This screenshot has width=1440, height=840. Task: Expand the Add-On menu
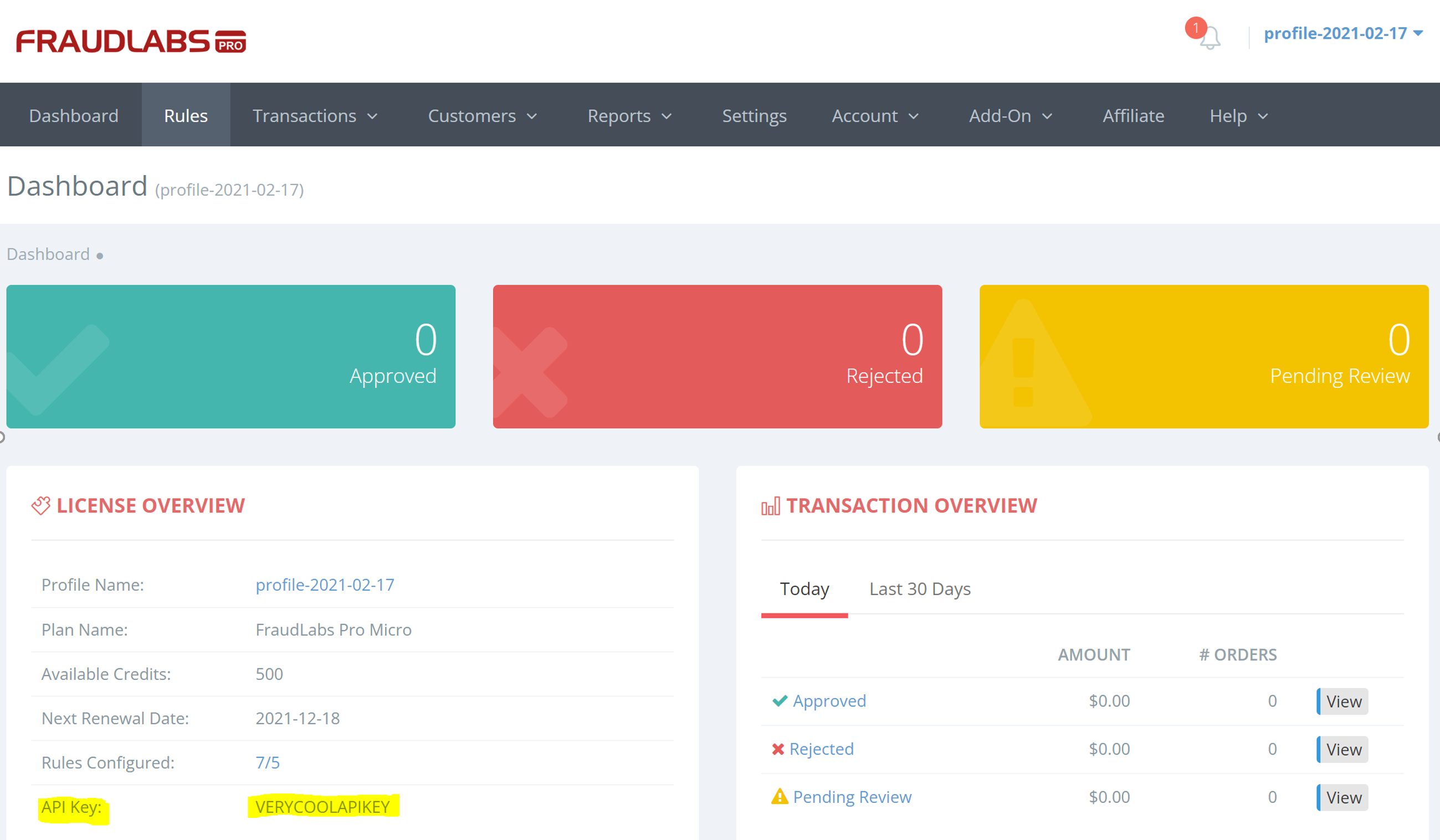tap(1011, 115)
